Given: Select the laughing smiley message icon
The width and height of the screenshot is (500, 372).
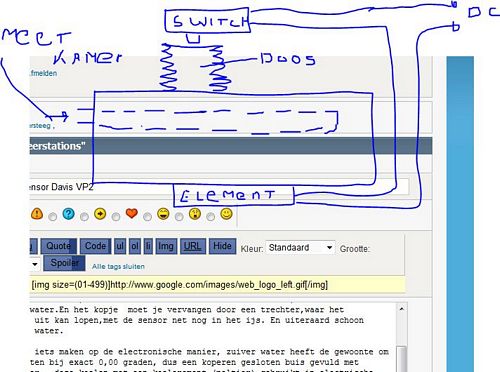Looking at the screenshot, I should tap(163, 214).
